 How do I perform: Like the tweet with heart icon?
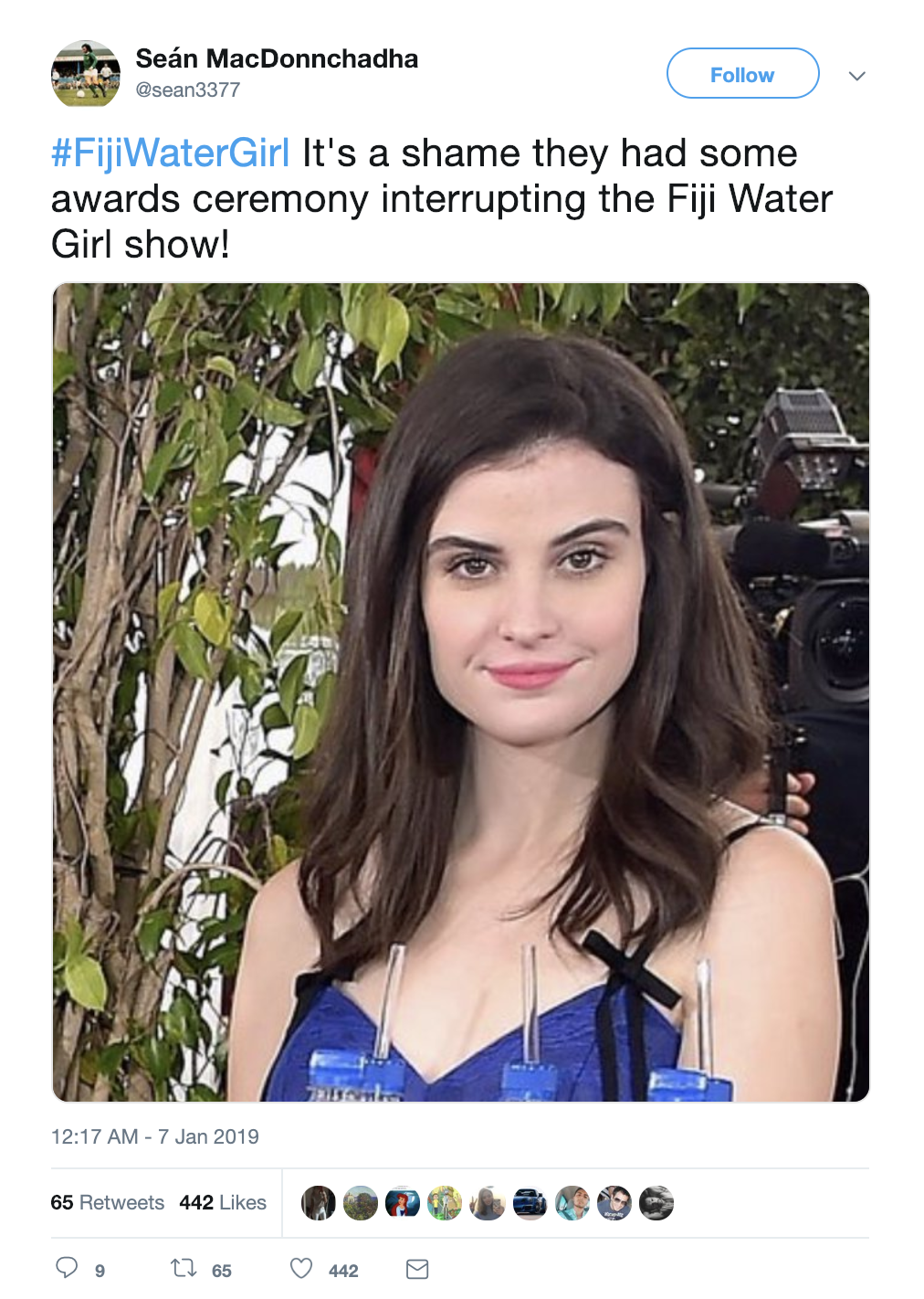(x=301, y=1268)
